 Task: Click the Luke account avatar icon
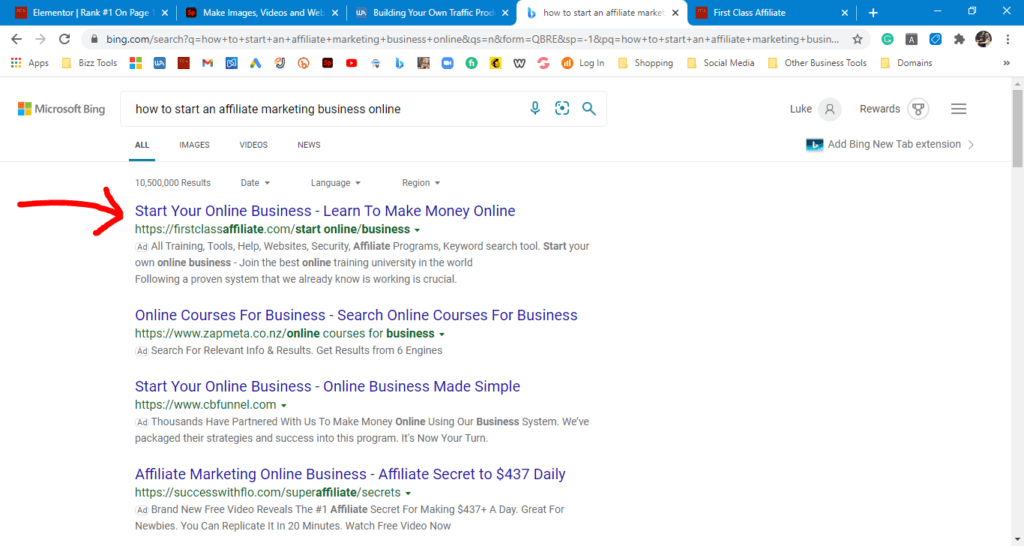coord(829,109)
